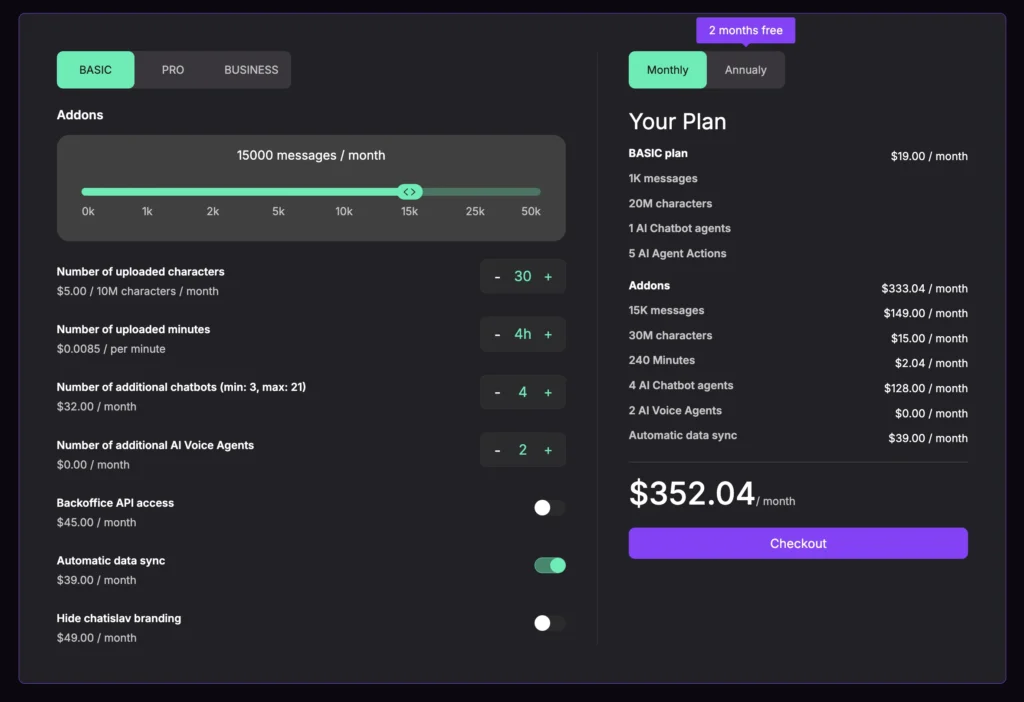Increase additional chatbots with plus
Viewport: 1024px width, 702px height.
pyautogui.click(x=548, y=392)
